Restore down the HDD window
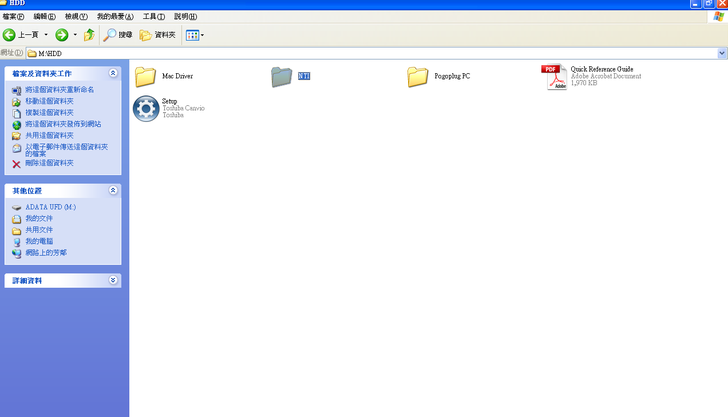This screenshot has height=417, width=728. tap(708, 3)
